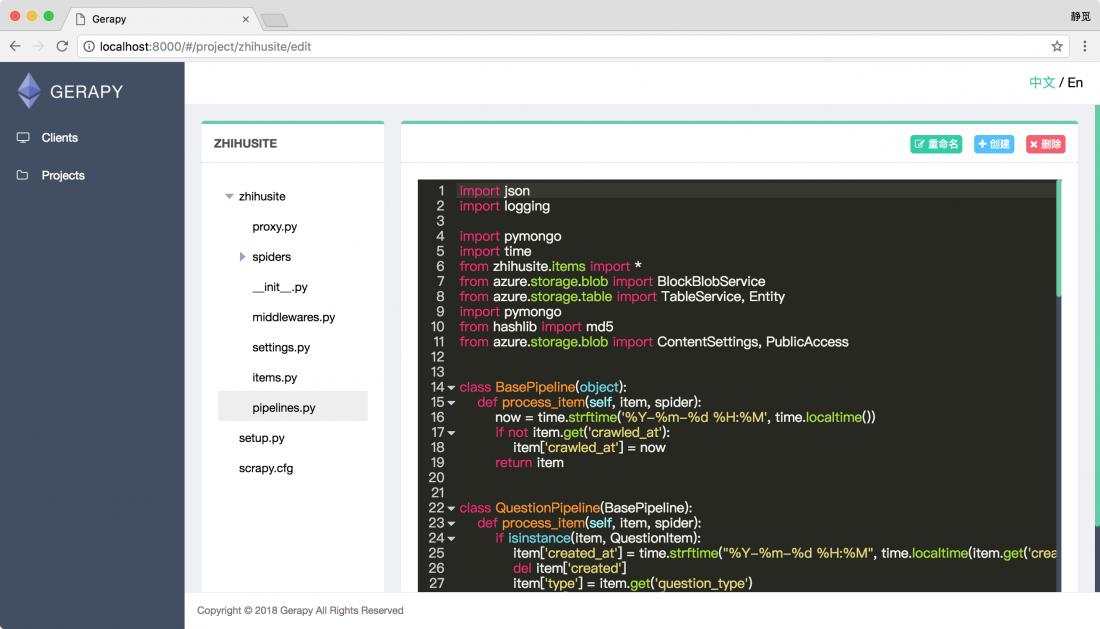Expand the spiders folder
This screenshot has height=629, width=1100.
click(242, 257)
